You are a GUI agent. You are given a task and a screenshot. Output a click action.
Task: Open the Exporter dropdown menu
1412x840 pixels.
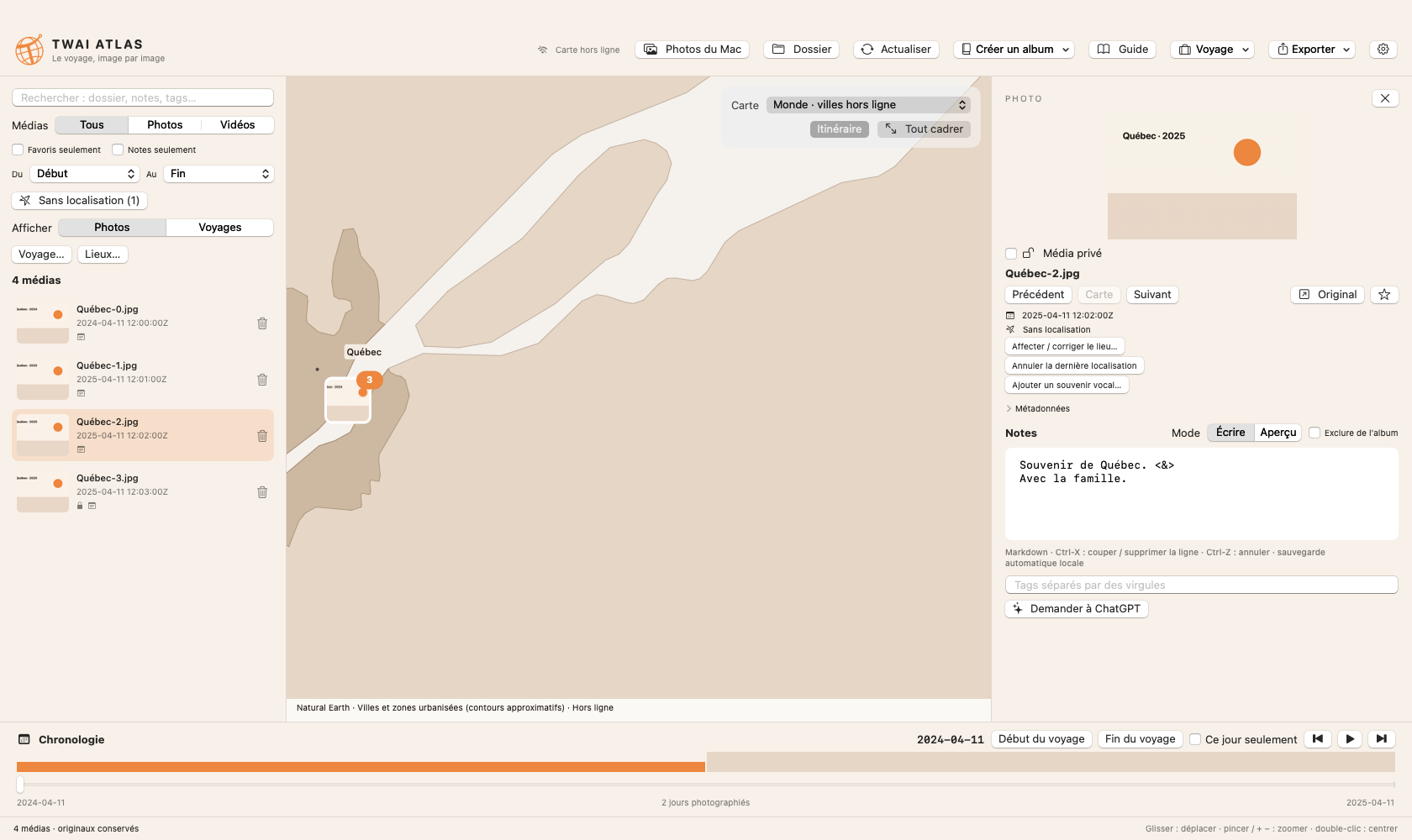[1312, 50]
